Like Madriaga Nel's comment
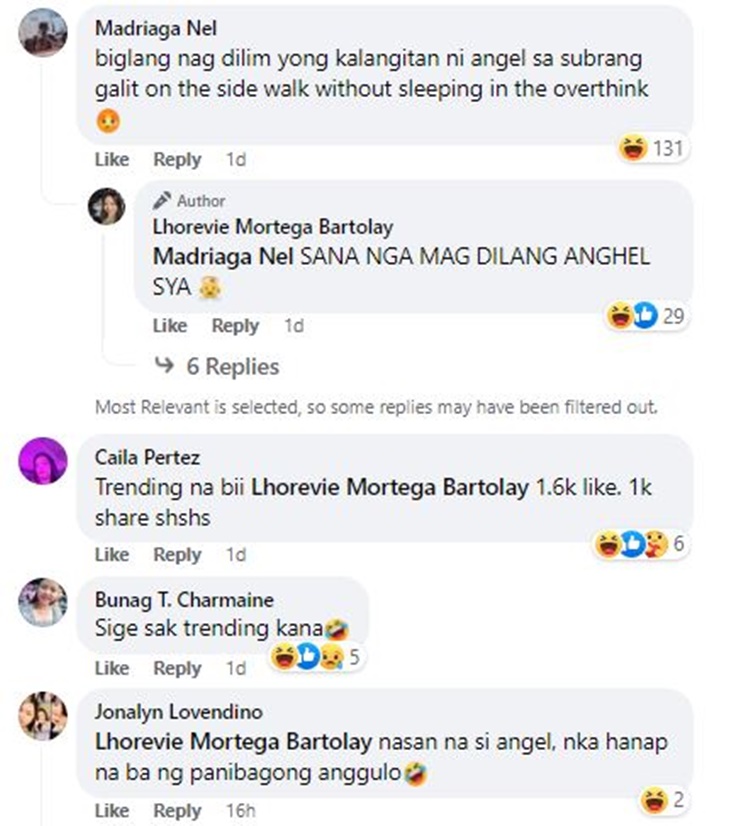 pos(112,159)
